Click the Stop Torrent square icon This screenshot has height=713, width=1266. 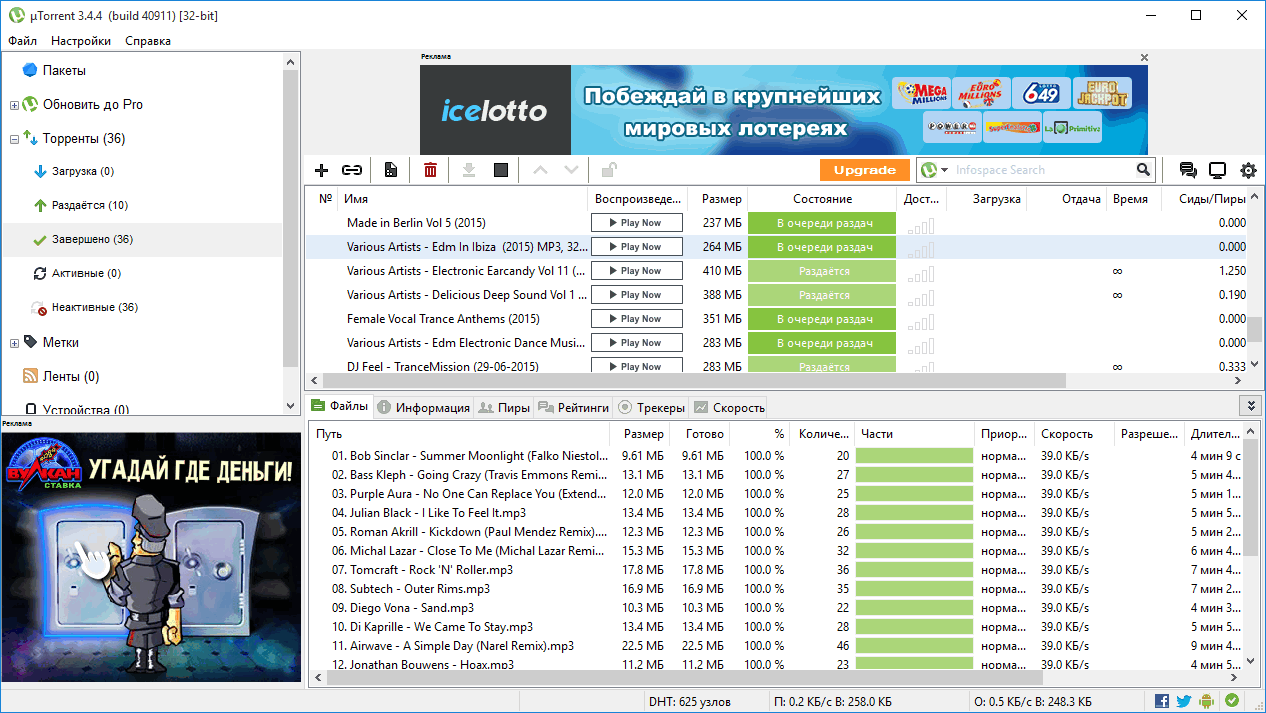(501, 170)
